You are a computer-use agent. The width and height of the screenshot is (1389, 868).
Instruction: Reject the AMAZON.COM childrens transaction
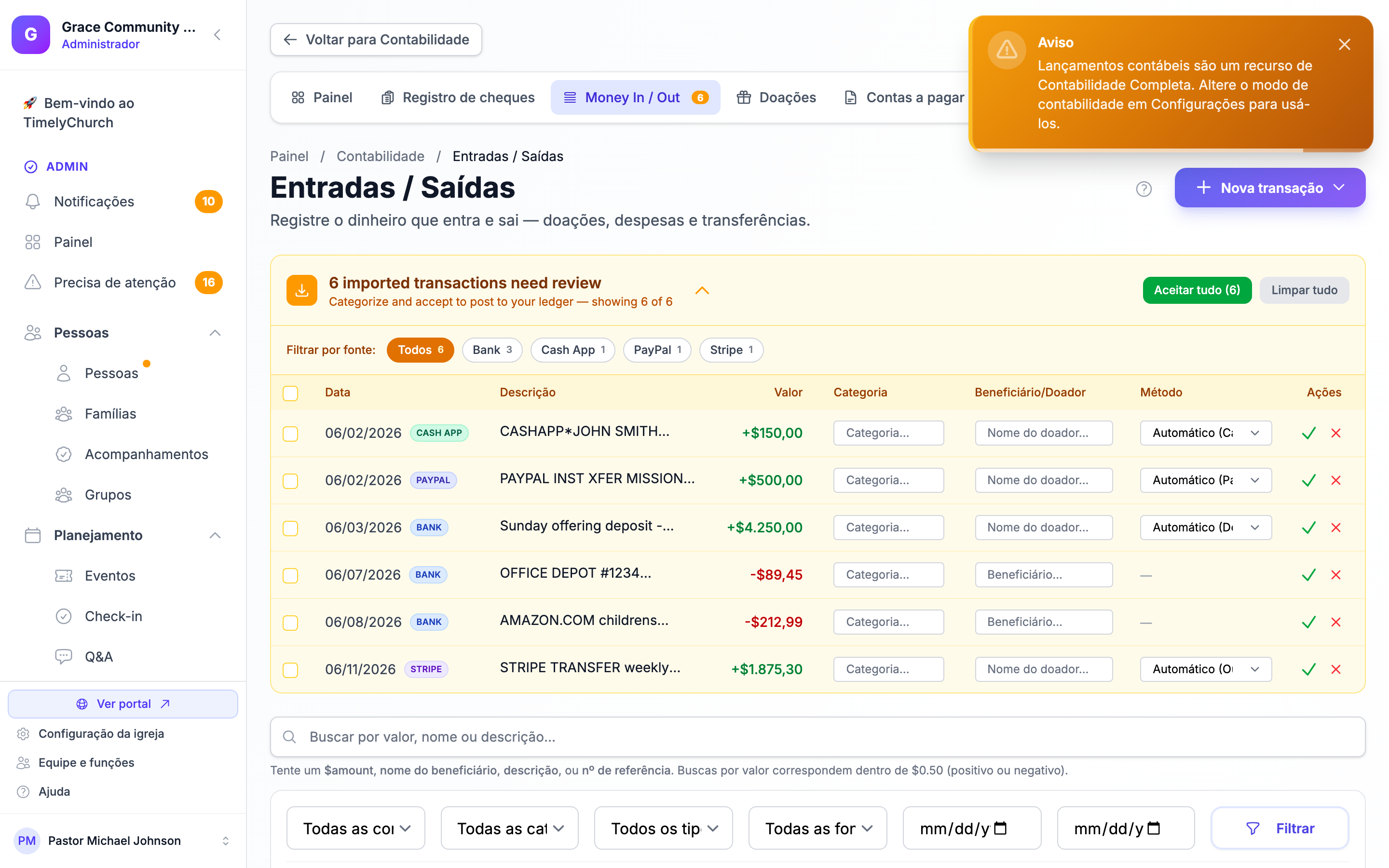(1335, 622)
